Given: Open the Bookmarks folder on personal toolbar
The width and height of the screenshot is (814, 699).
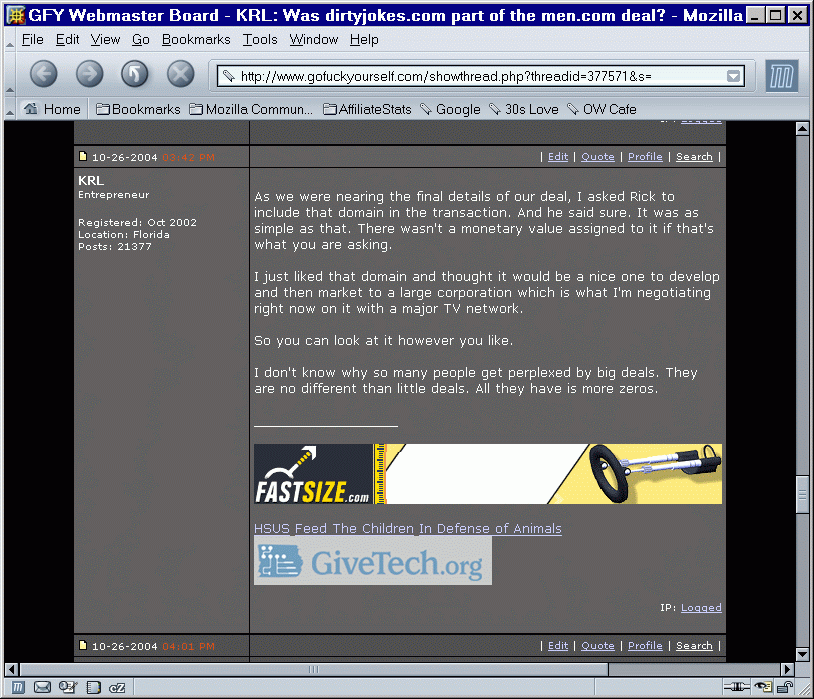Looking at the screenshot, I should [x=138, y=109].
